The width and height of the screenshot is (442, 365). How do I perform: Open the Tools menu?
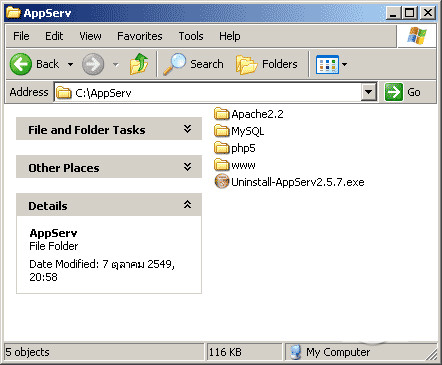[191, 36]
